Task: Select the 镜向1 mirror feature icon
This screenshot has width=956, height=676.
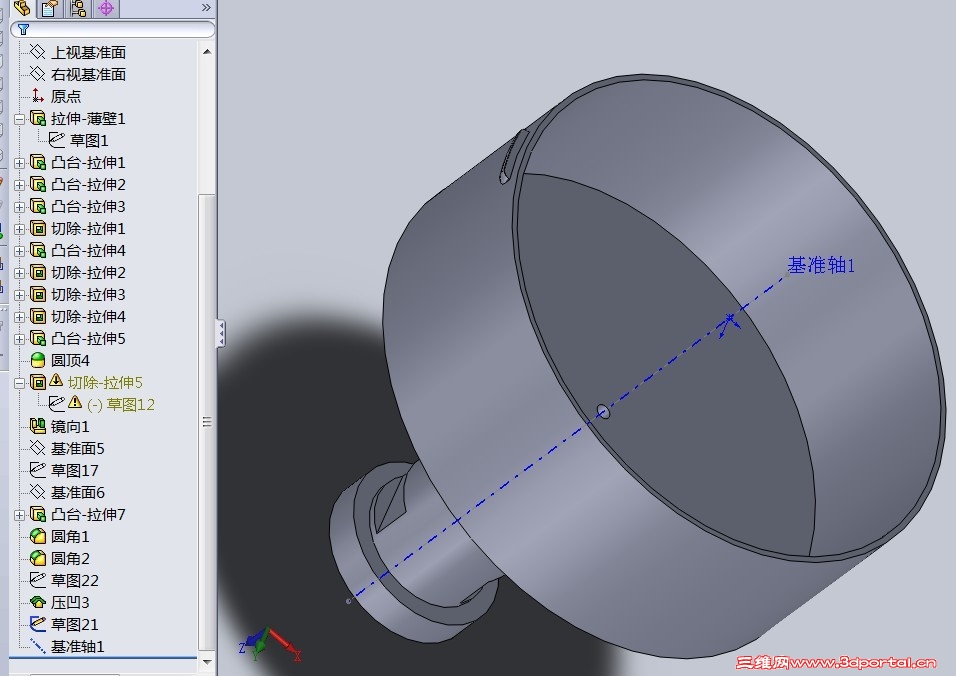Action: [38, 425]
